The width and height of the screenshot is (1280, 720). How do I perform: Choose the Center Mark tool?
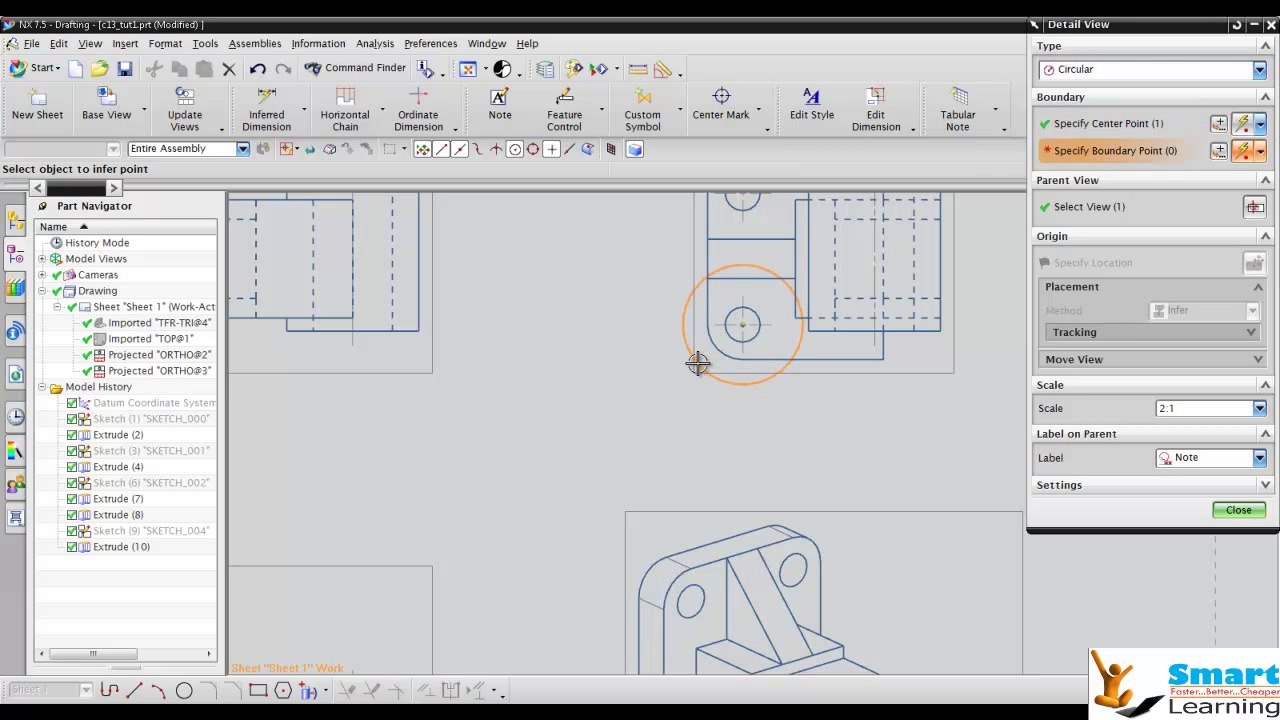[721, 105]
